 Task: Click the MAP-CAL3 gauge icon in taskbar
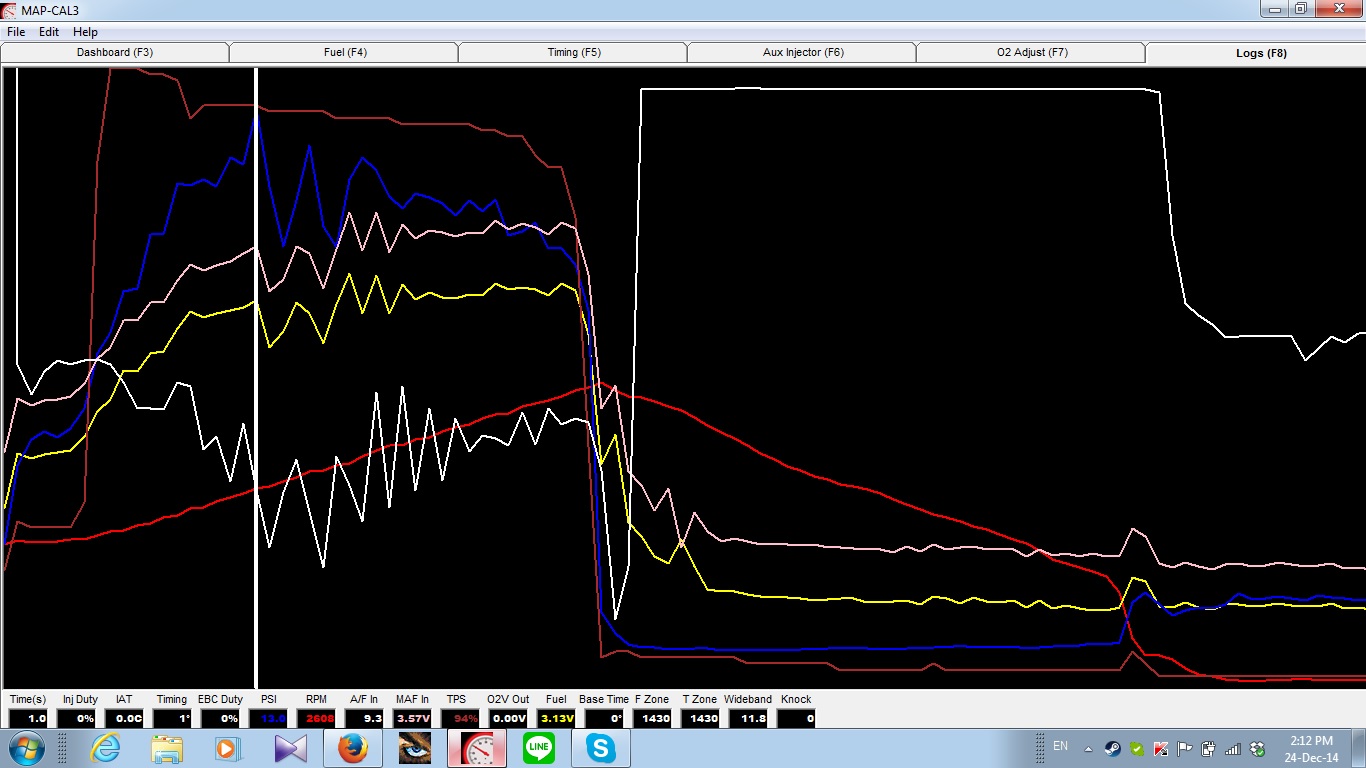click(x=476, y=748)
